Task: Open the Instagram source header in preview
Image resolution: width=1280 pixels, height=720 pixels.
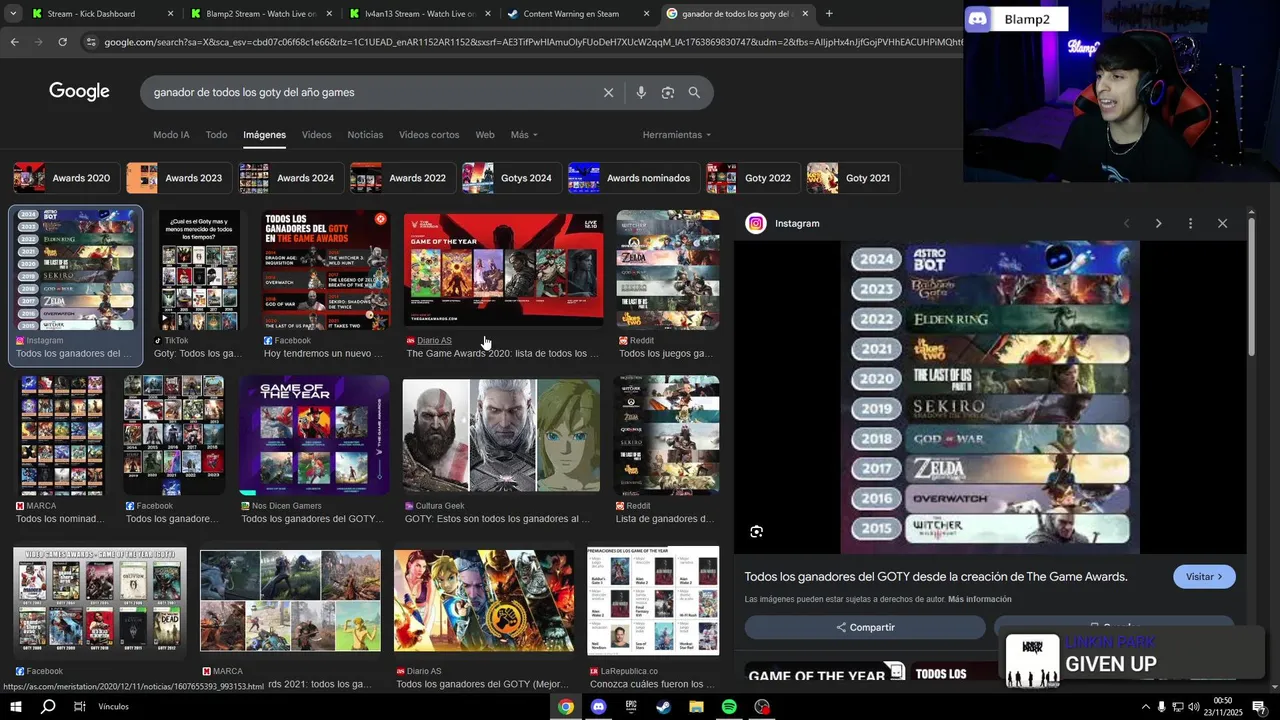Action: point(784,223)
